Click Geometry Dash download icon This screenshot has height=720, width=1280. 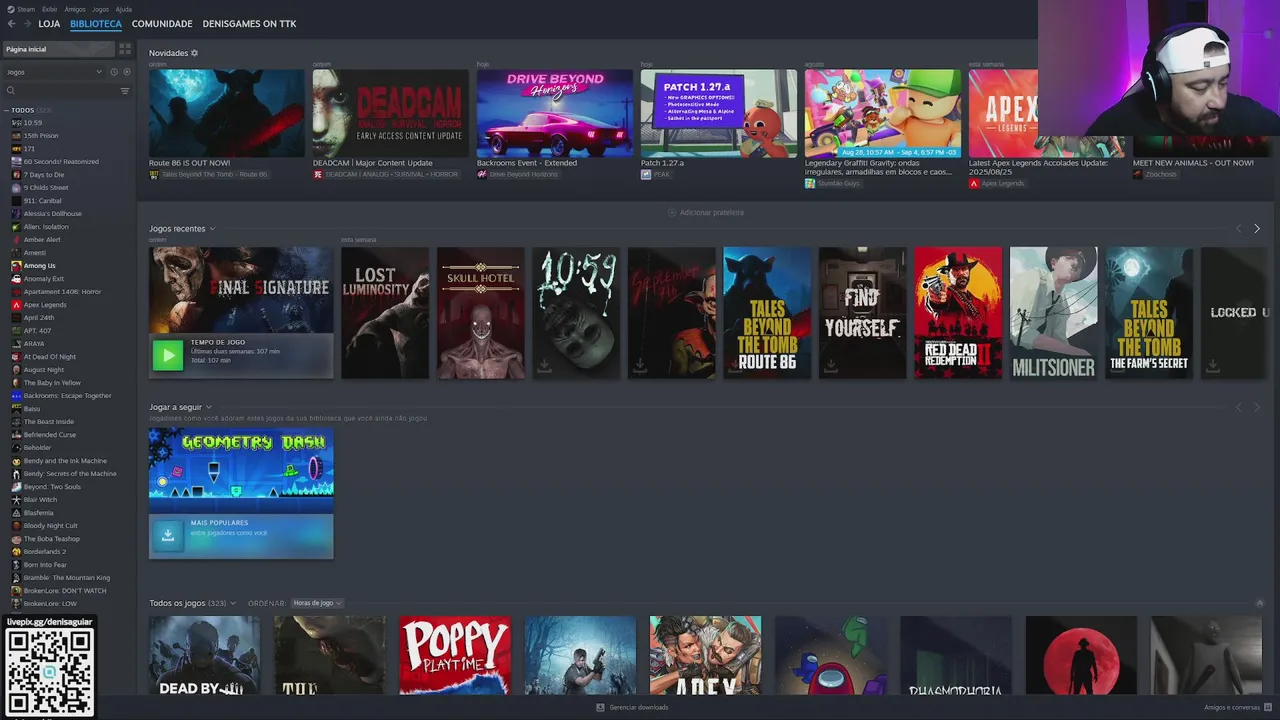(x=168, y=535)
